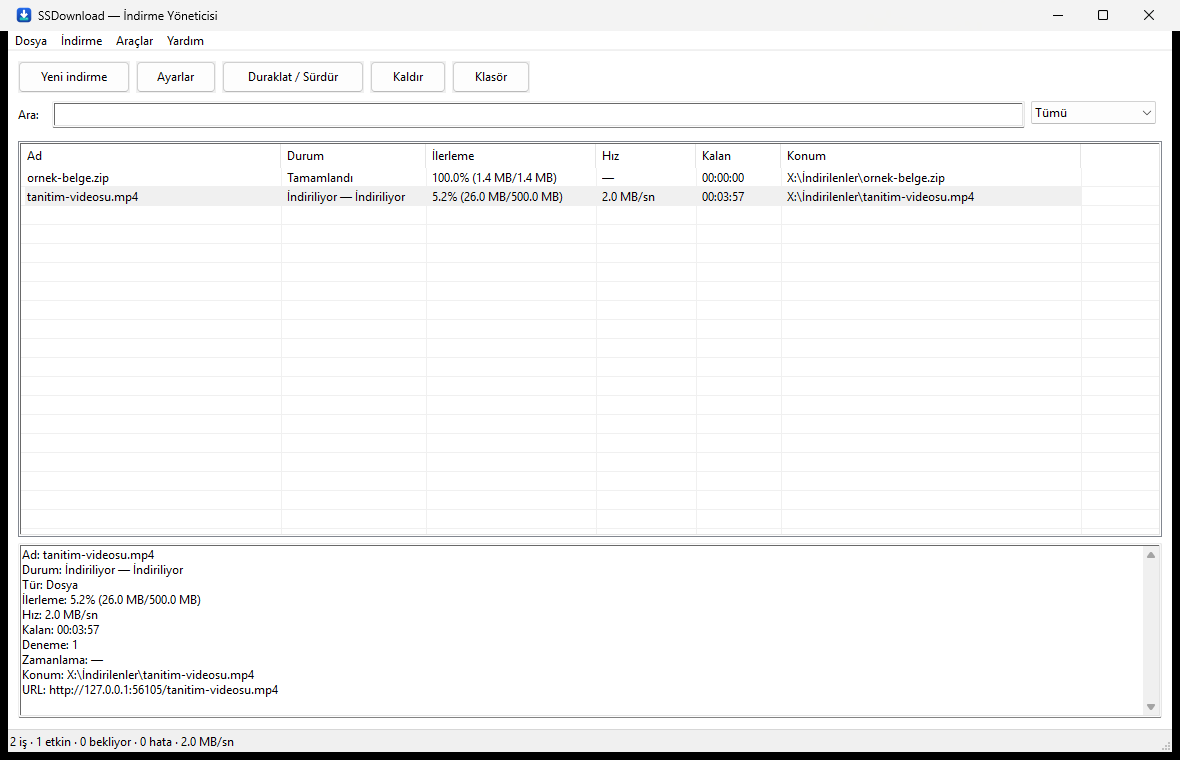Screen dimensions: 1180x760
Task: Click Duraklat / Sürdür button
Action: tap(293, 77)
